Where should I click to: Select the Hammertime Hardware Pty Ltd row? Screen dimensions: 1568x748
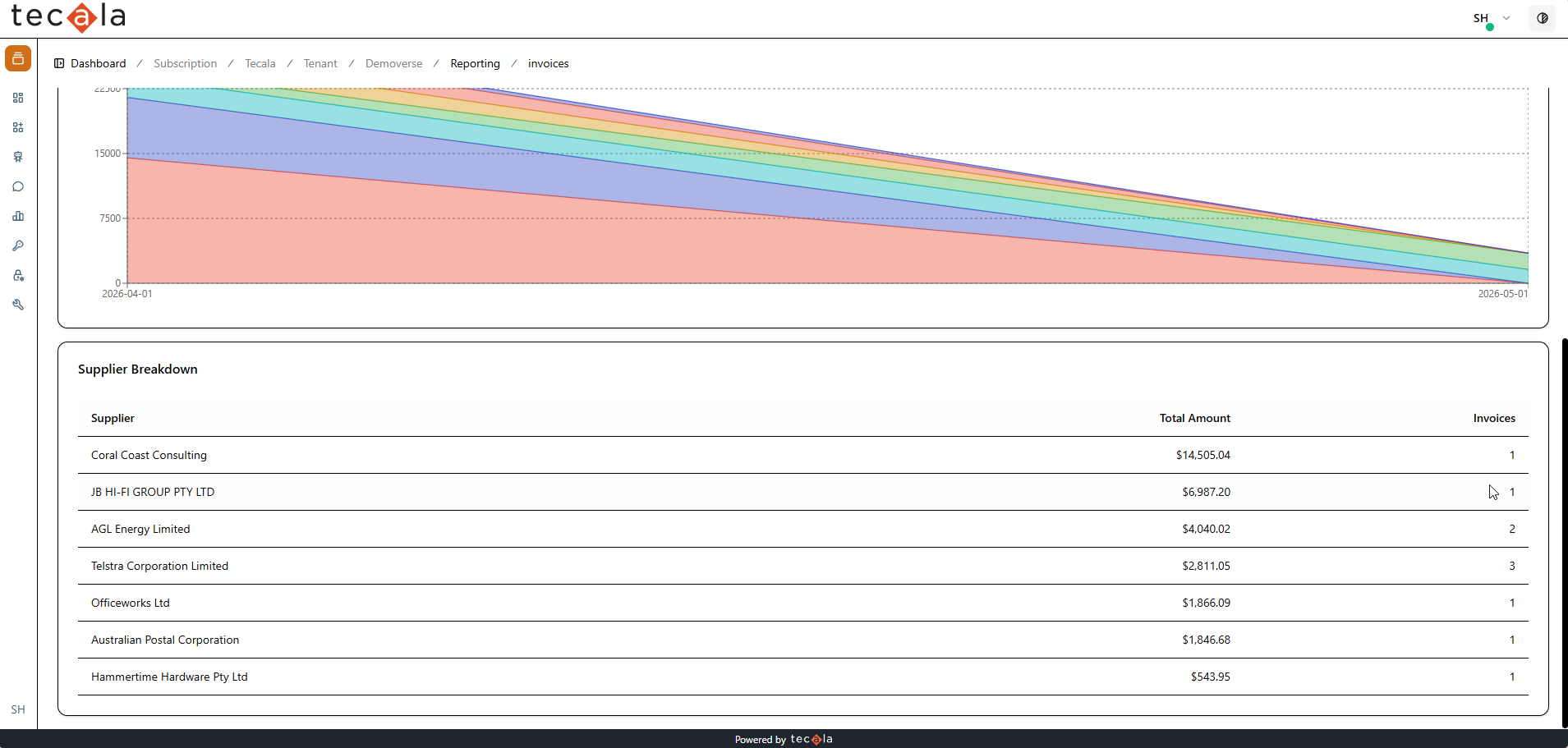(803, 677)
